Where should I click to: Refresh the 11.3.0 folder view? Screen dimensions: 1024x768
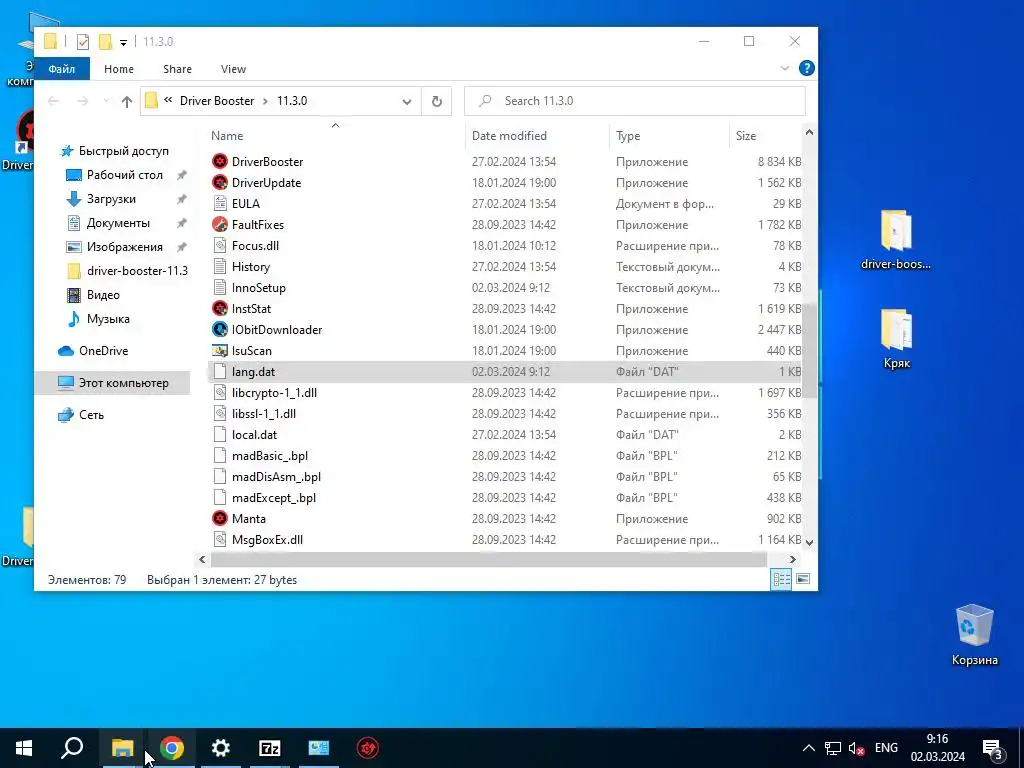click(x=436, y=101)
